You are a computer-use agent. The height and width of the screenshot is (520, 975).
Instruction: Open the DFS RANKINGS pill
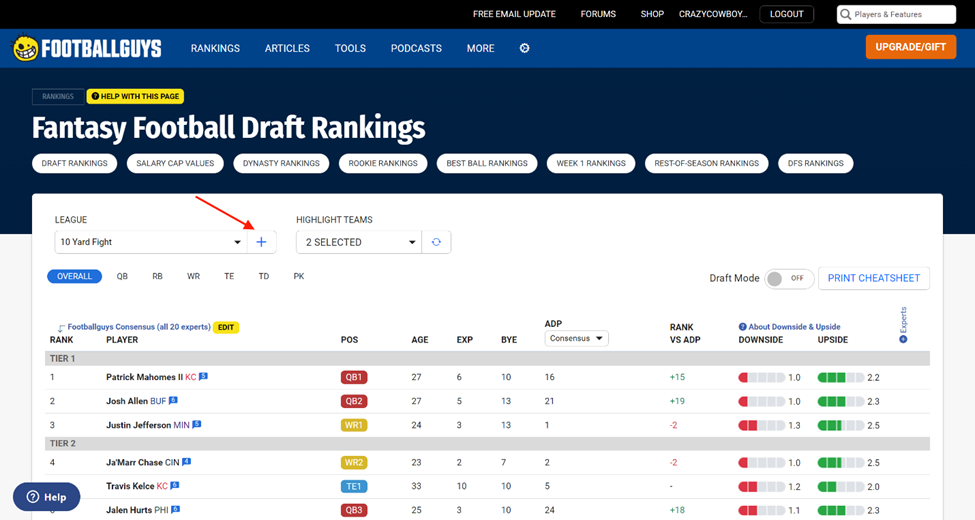click(x=816, y=163)
